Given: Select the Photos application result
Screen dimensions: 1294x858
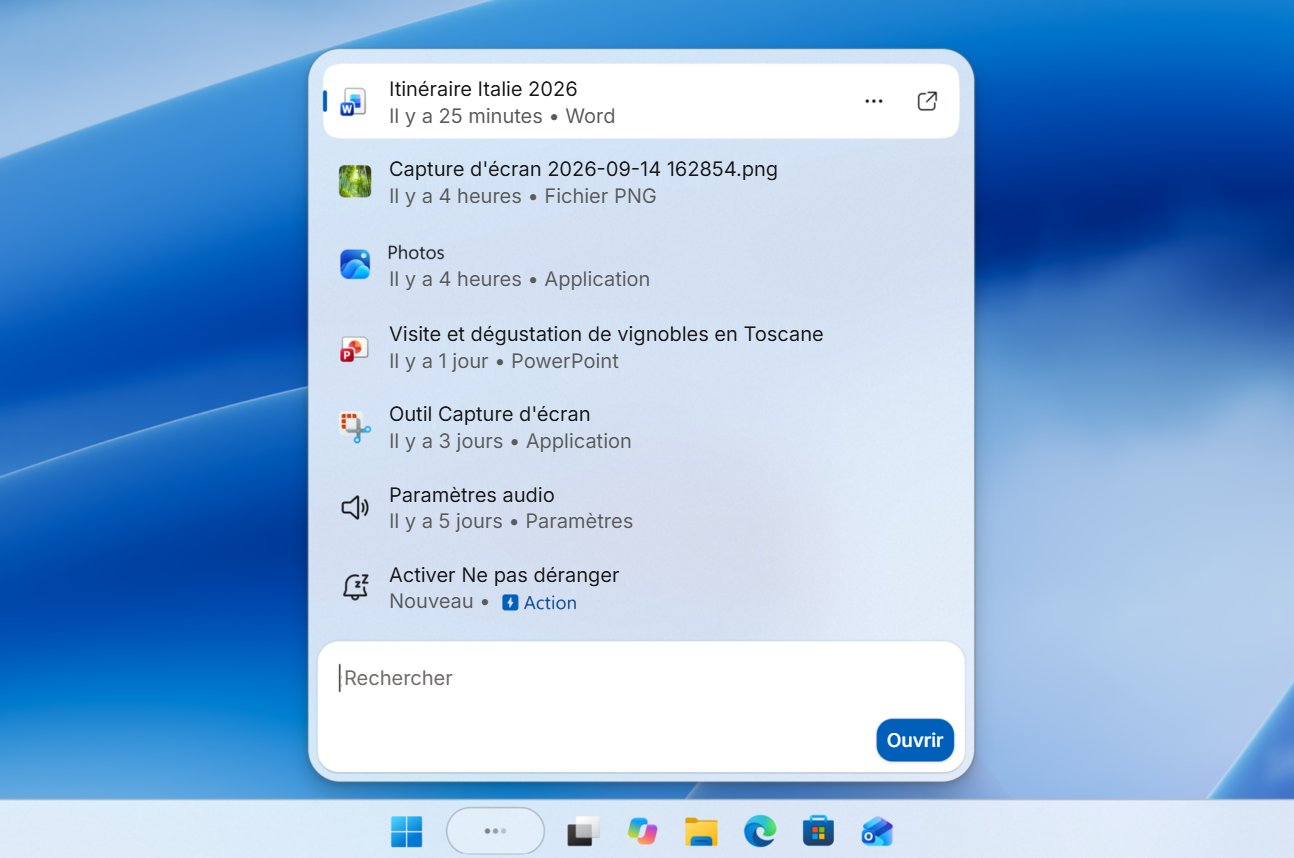Looking at the screenshot, I should pos(641,265).
